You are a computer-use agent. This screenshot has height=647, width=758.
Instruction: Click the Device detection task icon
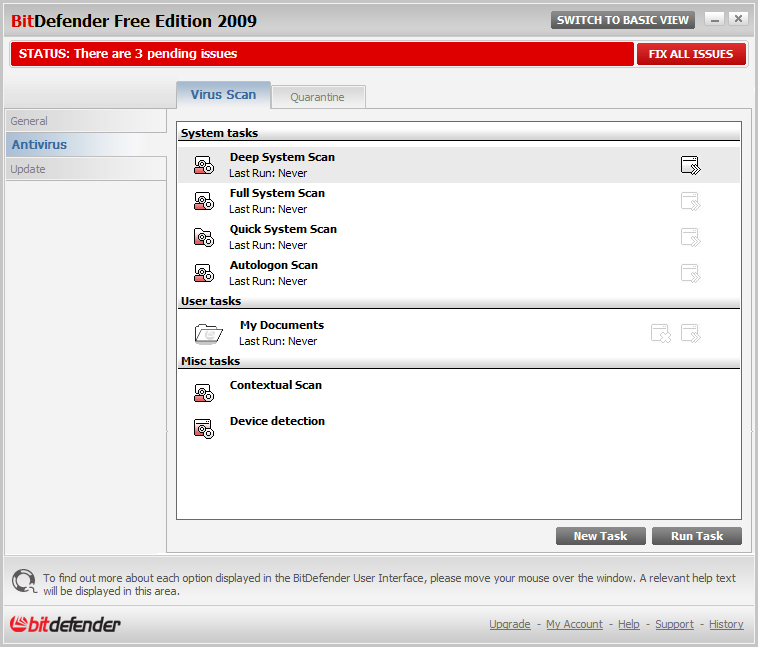[x=204, y=428]
